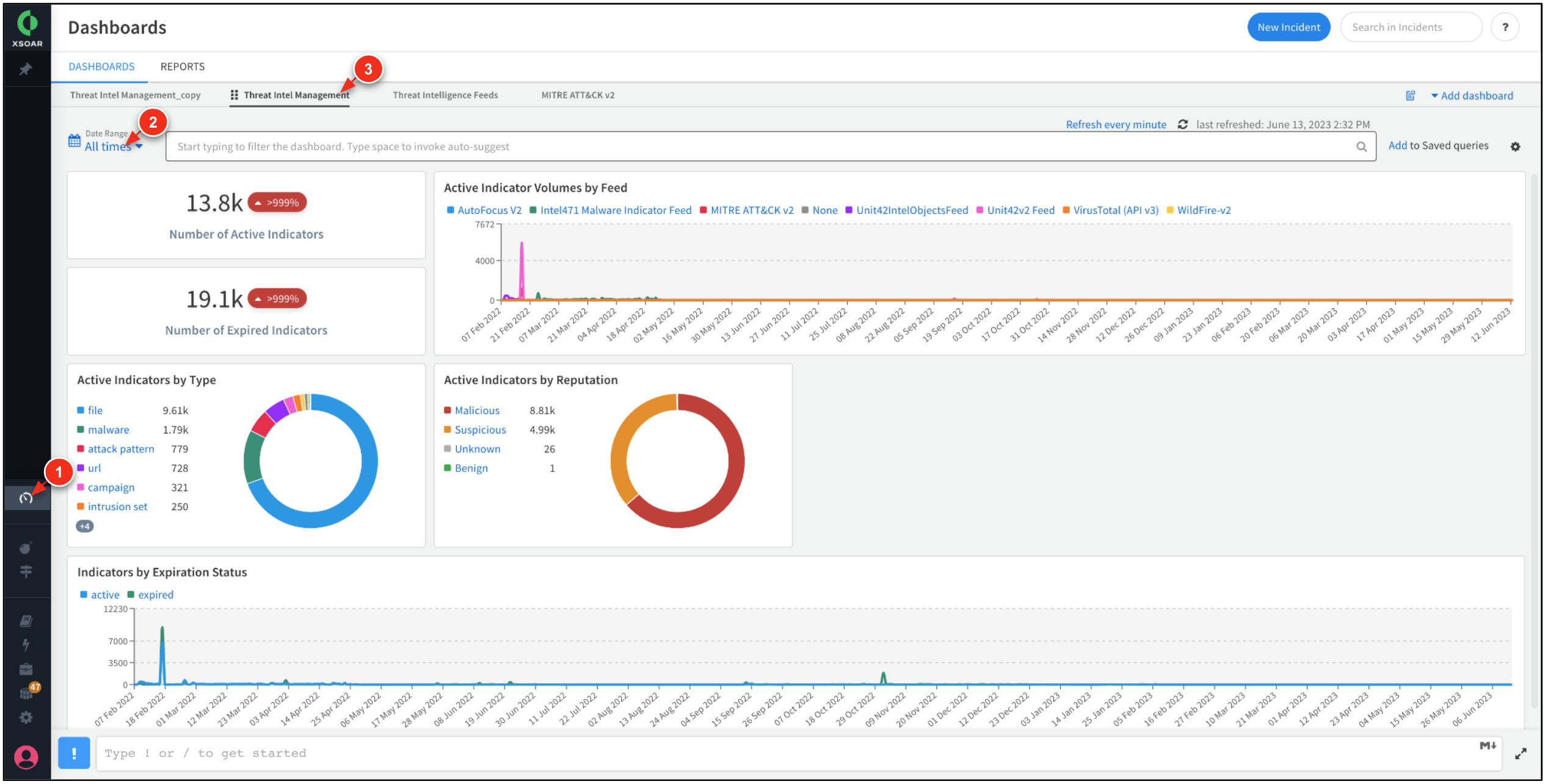
Task: Click the XSOAR logo in the sidebar
Action: (27, 29)
